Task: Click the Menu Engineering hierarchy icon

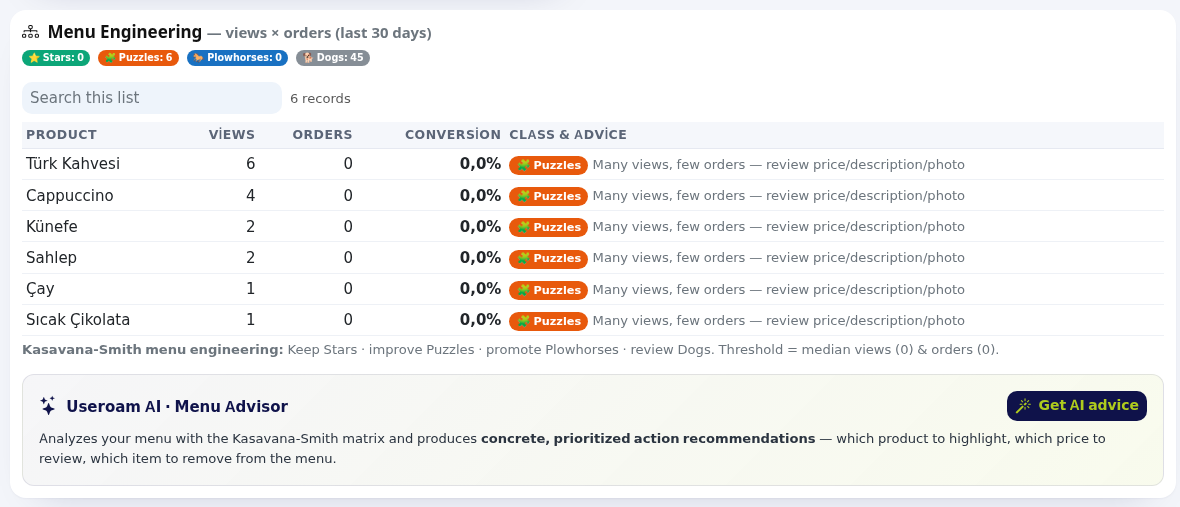Action: [x=30, y=32]
